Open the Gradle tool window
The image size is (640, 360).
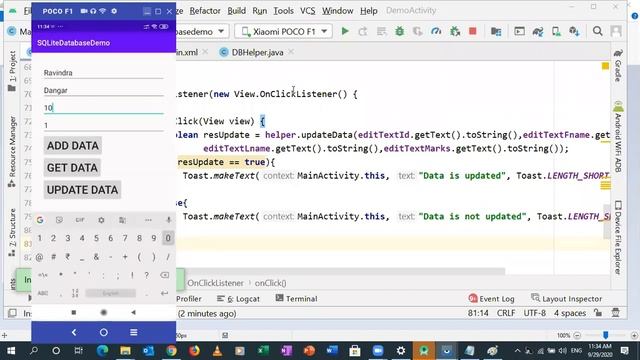618,65
